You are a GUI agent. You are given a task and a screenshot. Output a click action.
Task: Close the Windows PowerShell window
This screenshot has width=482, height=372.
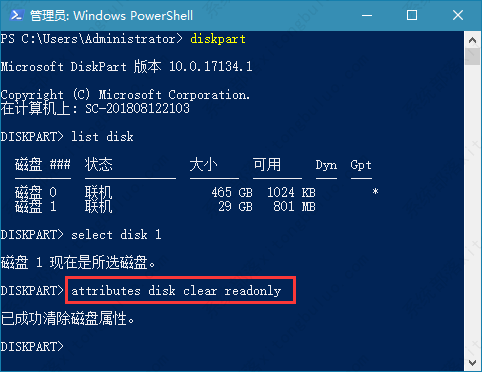pos(458,15)
